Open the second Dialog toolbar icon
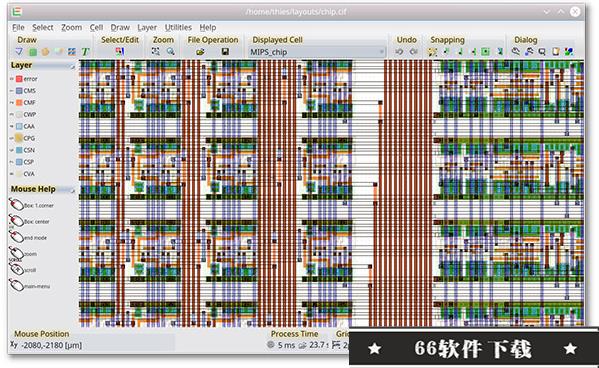The width and height of the screenshot is (599, 368). pyautogui.click(x=529, y=51)
